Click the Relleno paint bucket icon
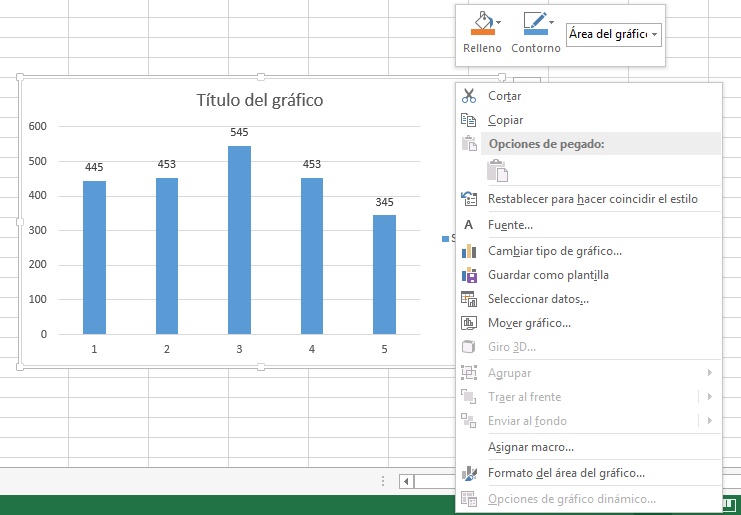741x515 pixels. [x=481, y=24]
